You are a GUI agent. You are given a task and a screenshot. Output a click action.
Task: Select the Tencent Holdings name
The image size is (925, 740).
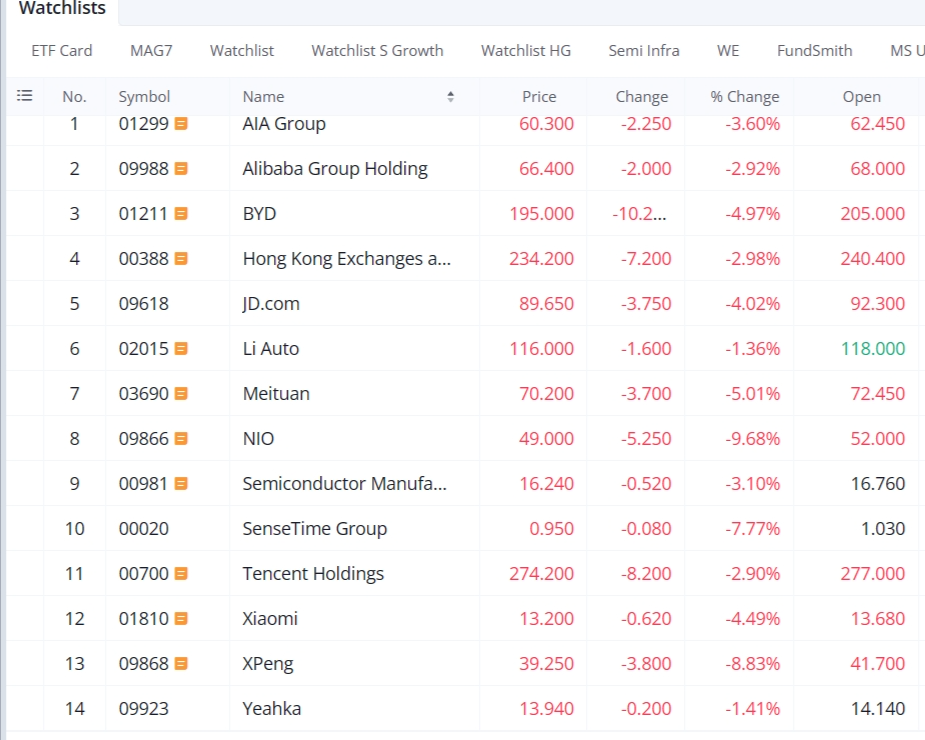click(x=313, y=574)
